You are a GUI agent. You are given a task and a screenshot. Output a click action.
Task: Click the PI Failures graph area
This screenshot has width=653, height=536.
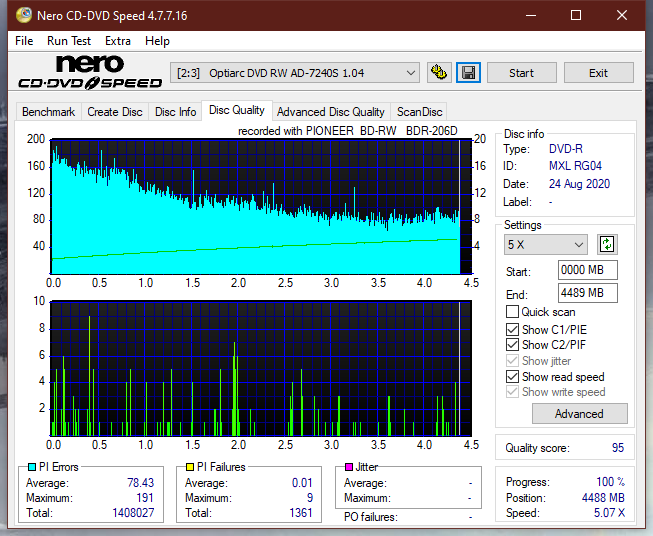click(261, 368)
